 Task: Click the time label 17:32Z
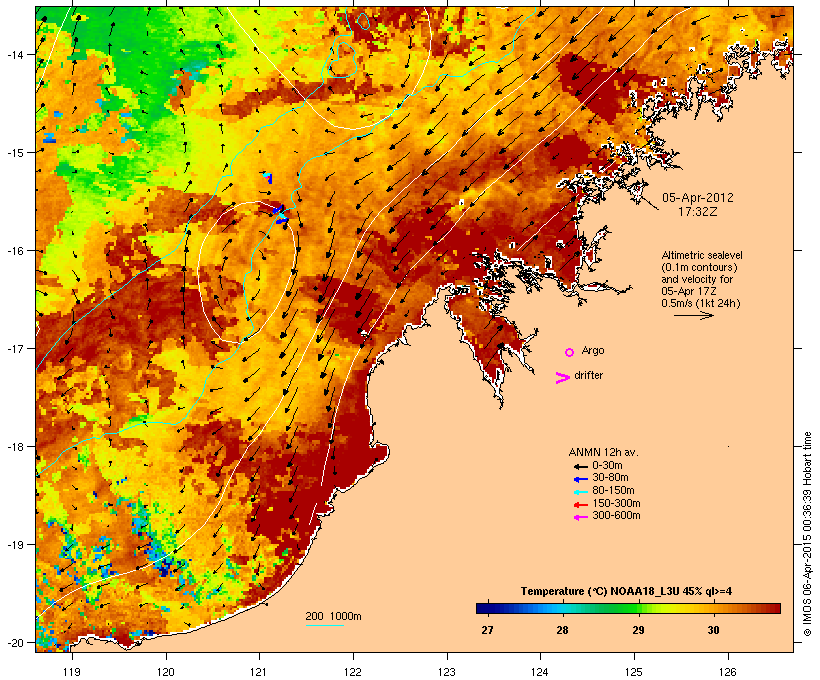pos(698,212)
